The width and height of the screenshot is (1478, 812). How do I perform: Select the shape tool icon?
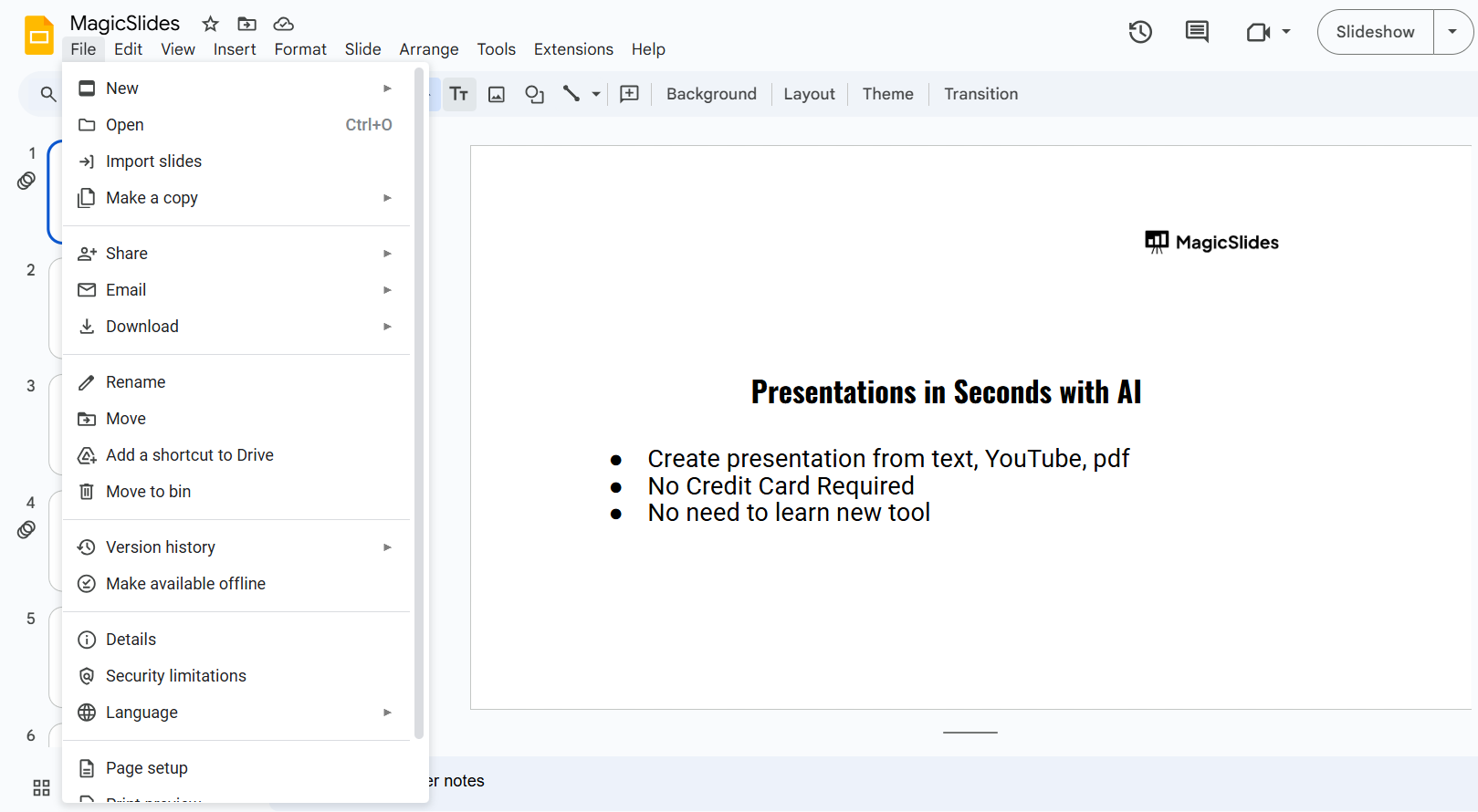(x=535, y=94)
